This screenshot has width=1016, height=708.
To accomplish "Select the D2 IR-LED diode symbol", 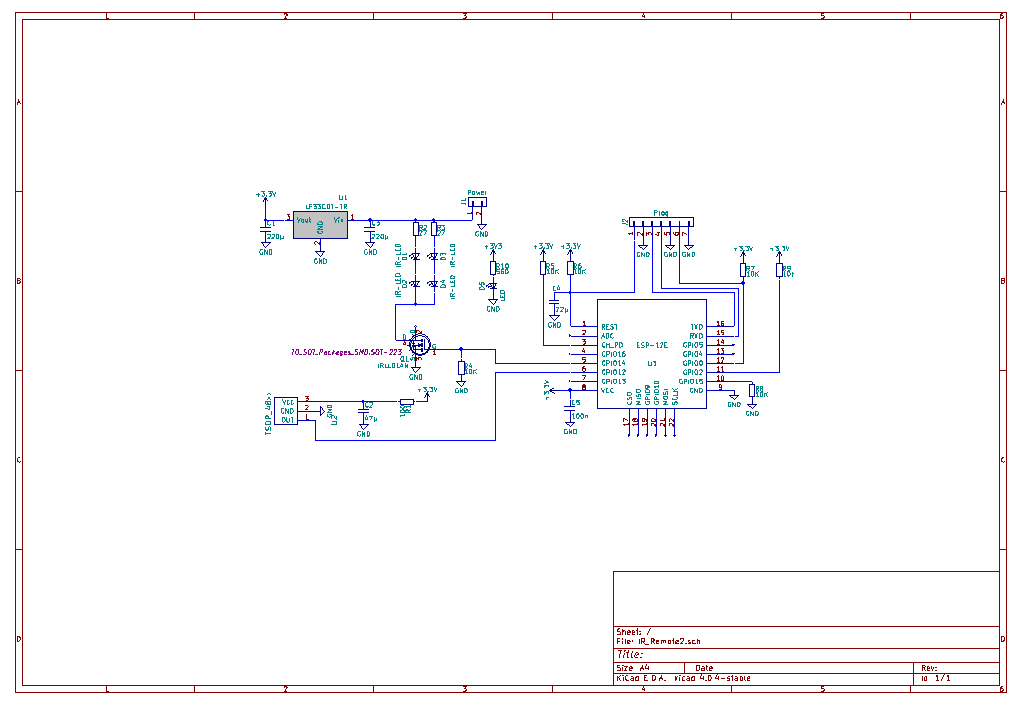I will pos(415,284).
